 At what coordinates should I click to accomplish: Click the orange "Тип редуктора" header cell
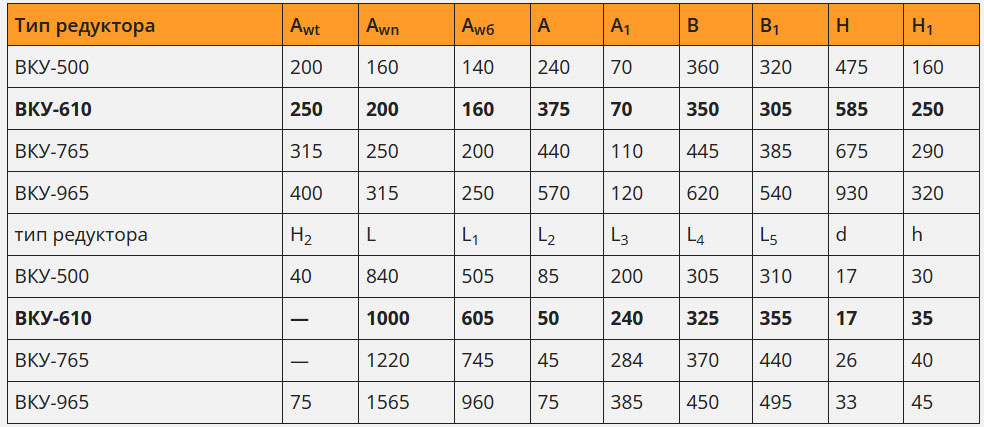85,27
